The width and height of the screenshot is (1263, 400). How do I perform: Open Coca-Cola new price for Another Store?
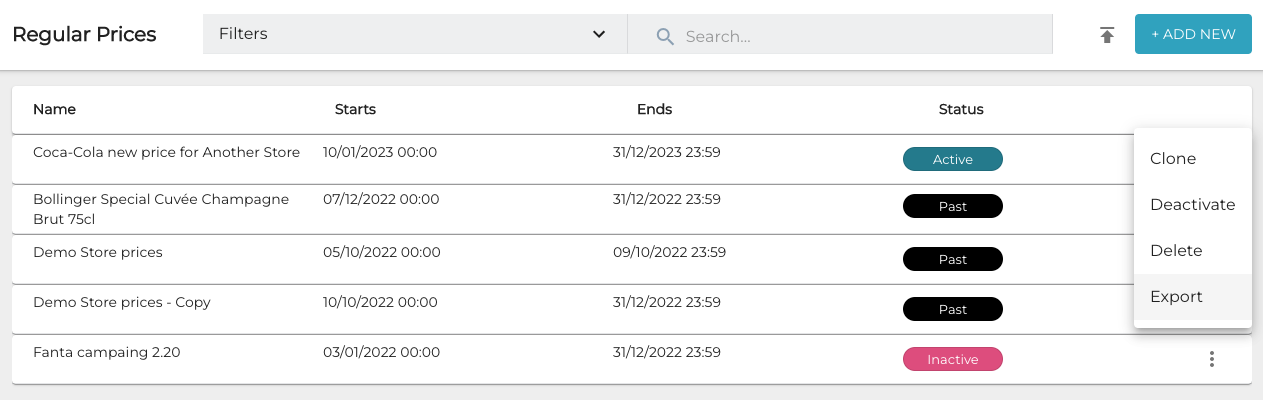pyautogui.click(x=166, y=153)
